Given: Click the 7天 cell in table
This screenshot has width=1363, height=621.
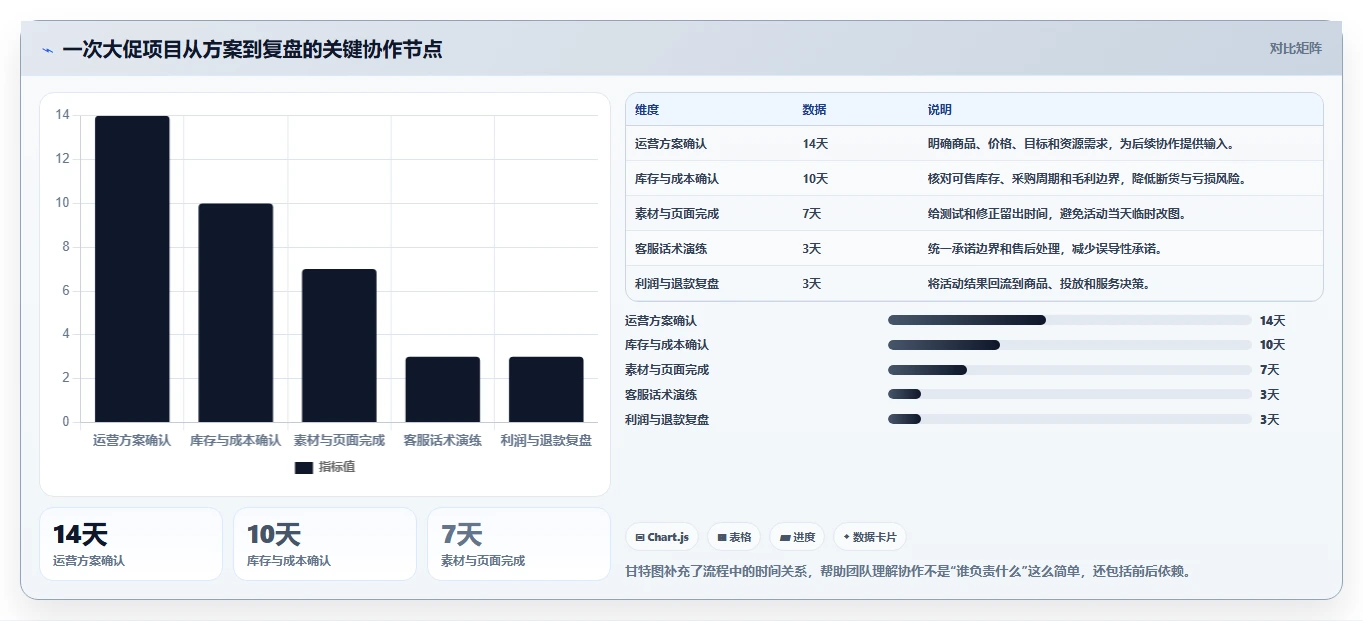Looking at the screenshot, I should (x=812, y=214).
